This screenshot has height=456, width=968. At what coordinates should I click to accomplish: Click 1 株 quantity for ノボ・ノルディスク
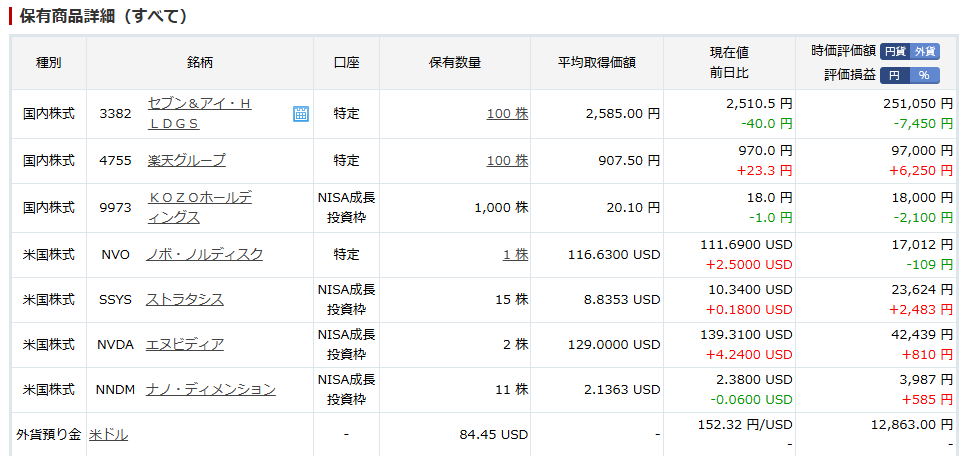tap(515, 254)
